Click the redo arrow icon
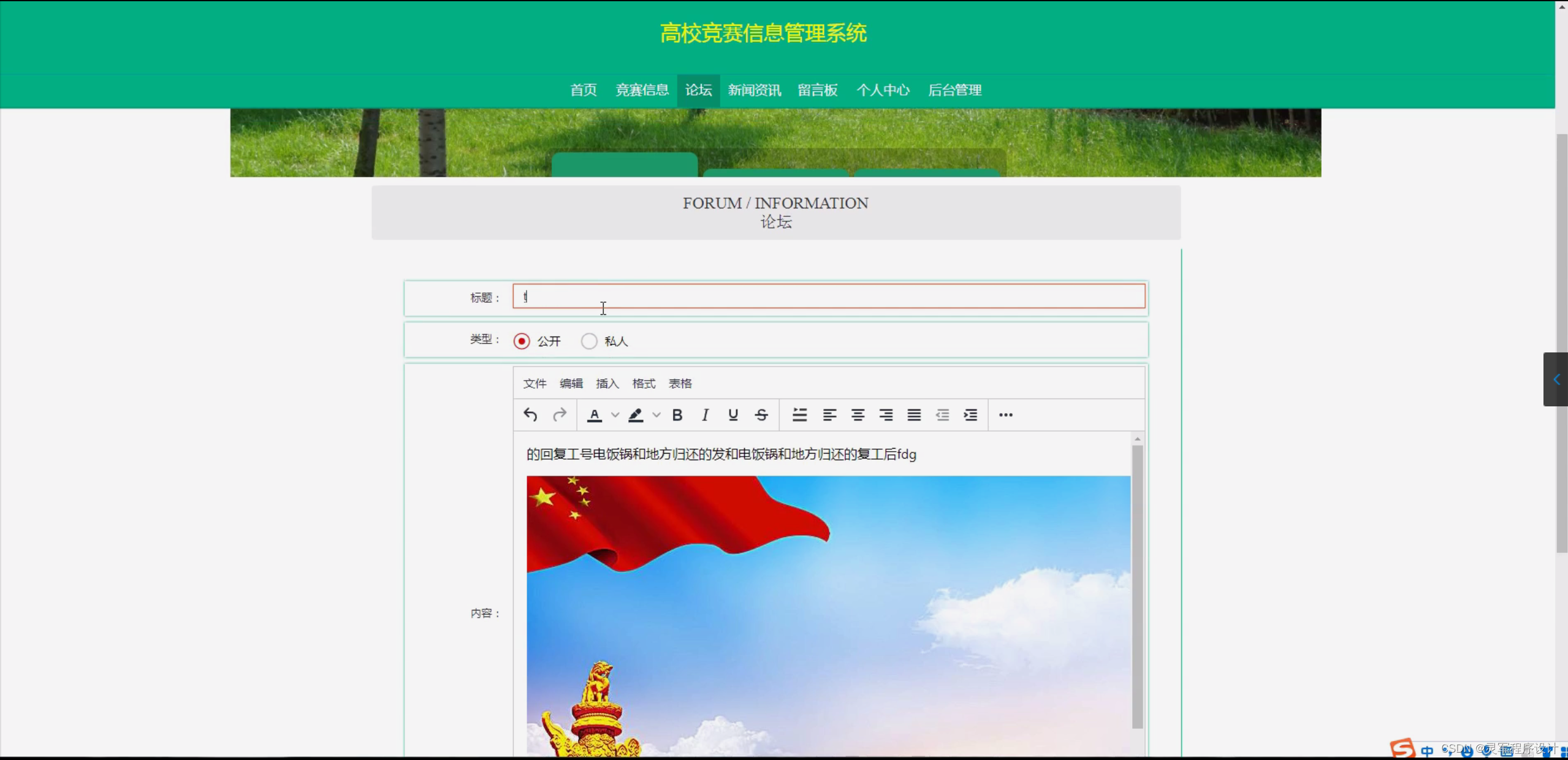This screenshot has width=1568, height=760. coord(559,415)
